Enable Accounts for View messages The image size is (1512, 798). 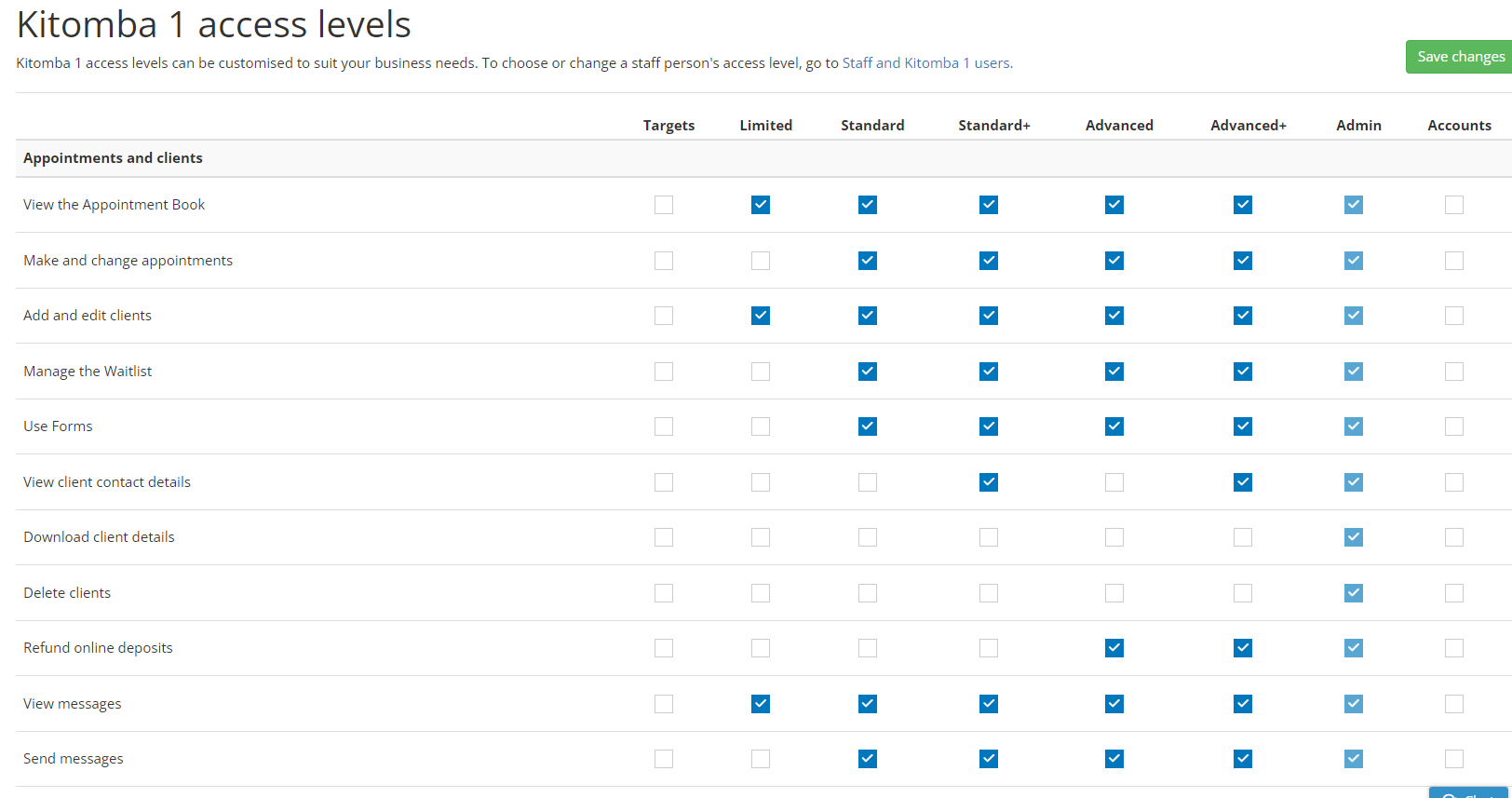[x=1454, y=704]
